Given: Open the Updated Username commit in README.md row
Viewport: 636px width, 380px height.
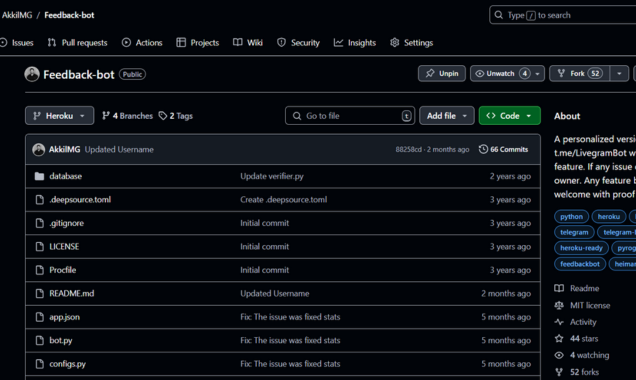Looking at the screenshot, I should [x=275, y=293].
